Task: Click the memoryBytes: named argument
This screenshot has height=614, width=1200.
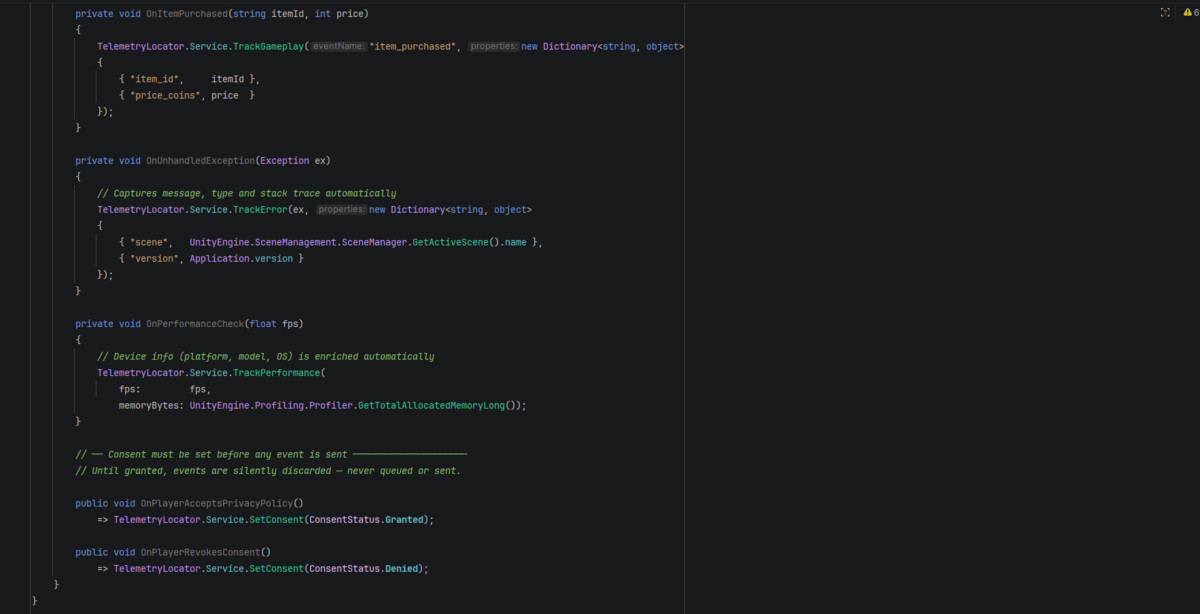Action: point(152,406)
